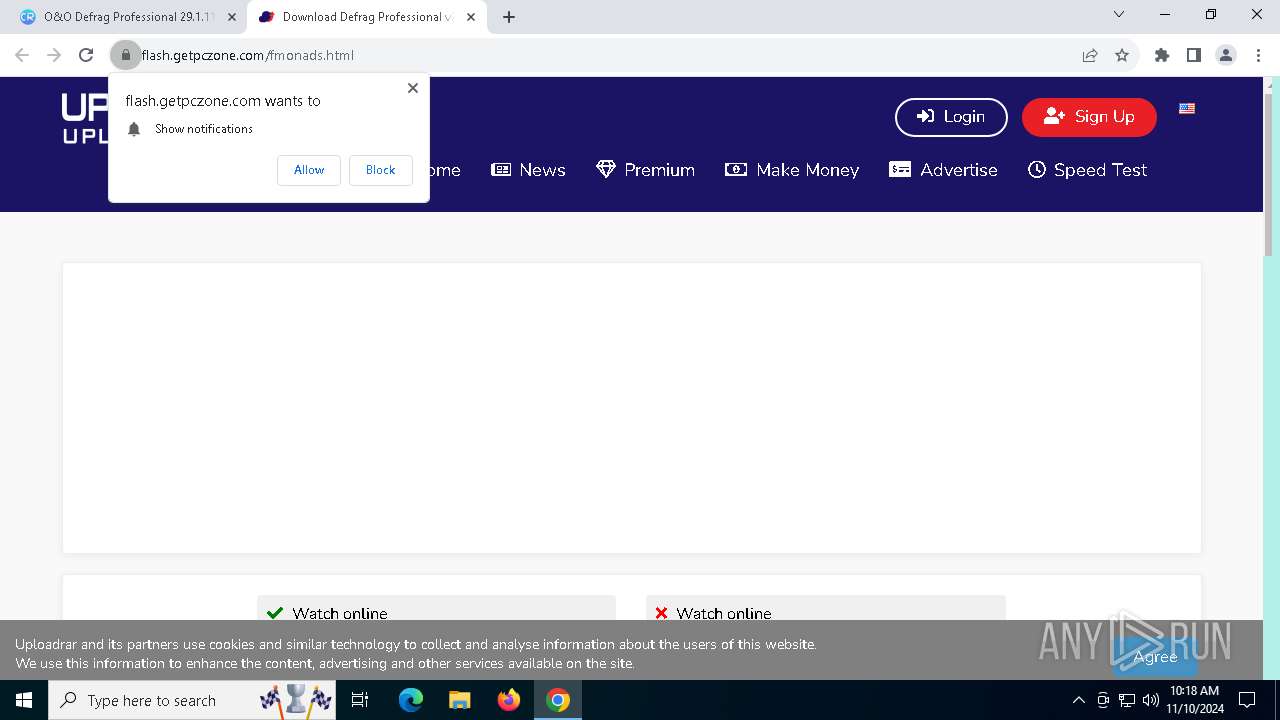Allow notifications from flash.getpczone.com

click(309, 170)
